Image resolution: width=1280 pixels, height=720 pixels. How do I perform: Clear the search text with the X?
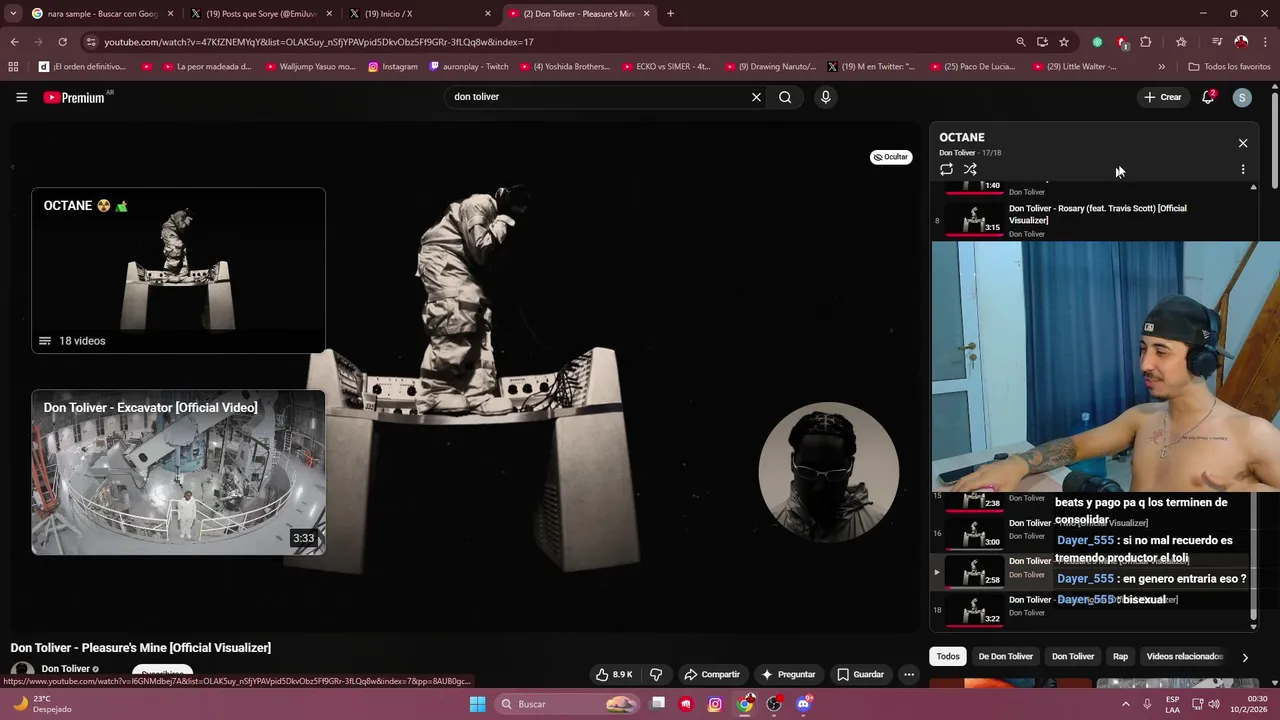point(756,97)
